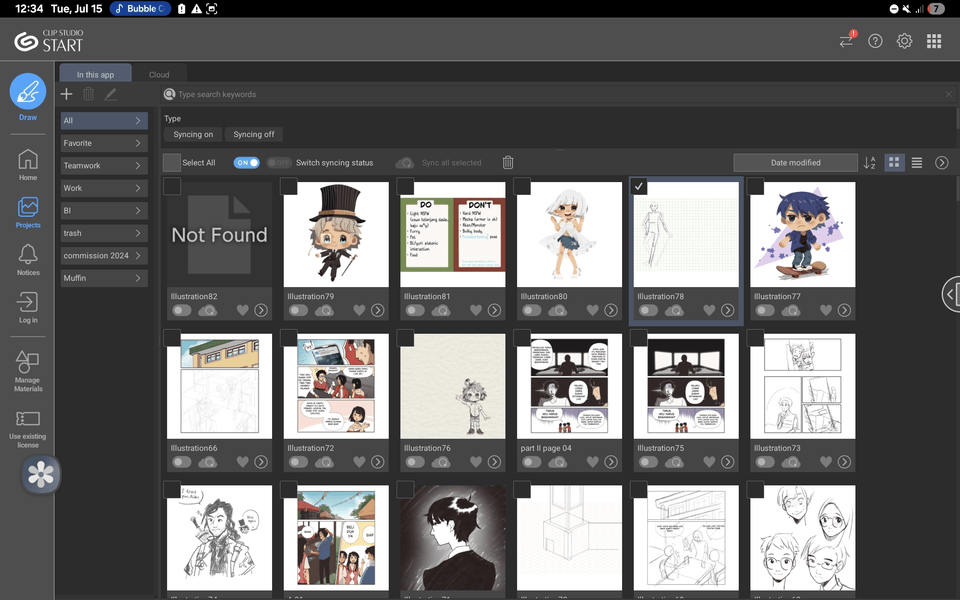Click Sync all selected
Screen dimensions: 960x600
tap(438, 162)
